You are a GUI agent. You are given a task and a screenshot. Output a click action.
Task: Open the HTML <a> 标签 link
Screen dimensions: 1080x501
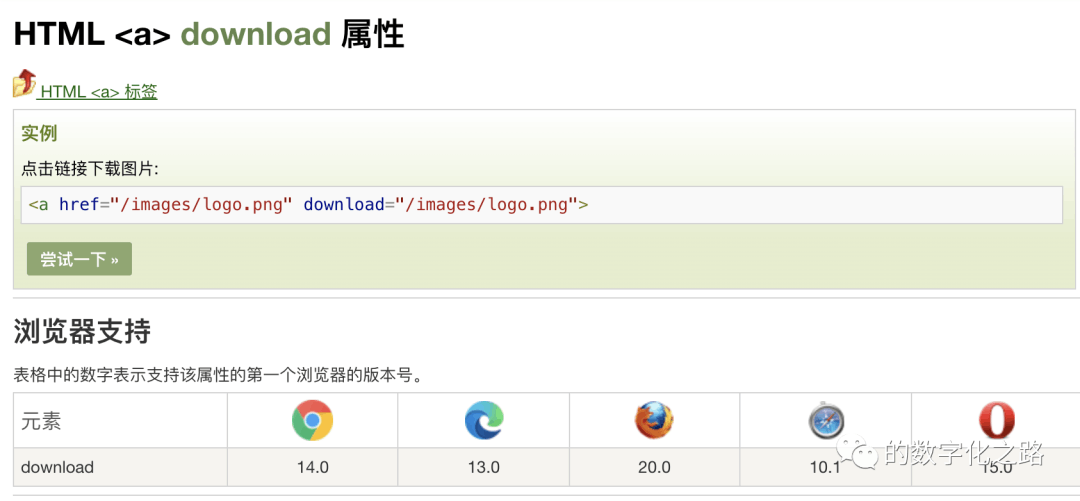point(98,92)
